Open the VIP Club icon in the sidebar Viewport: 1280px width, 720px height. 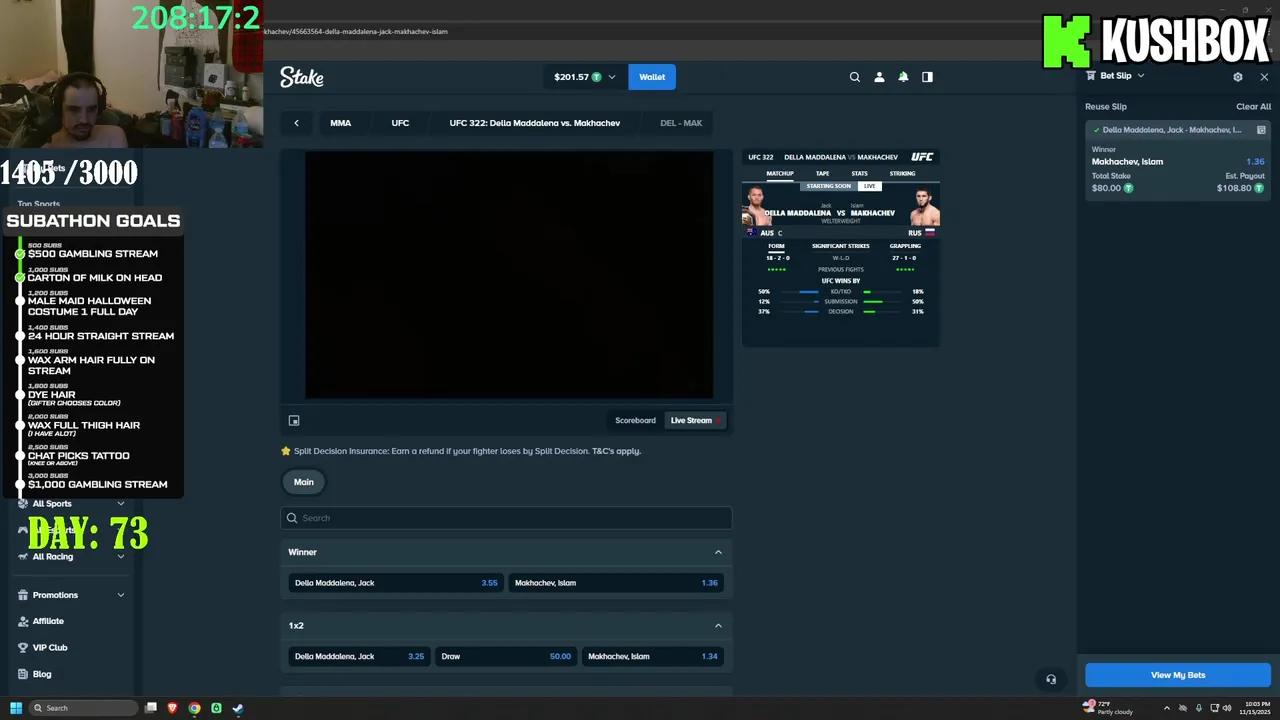[23, 648]
